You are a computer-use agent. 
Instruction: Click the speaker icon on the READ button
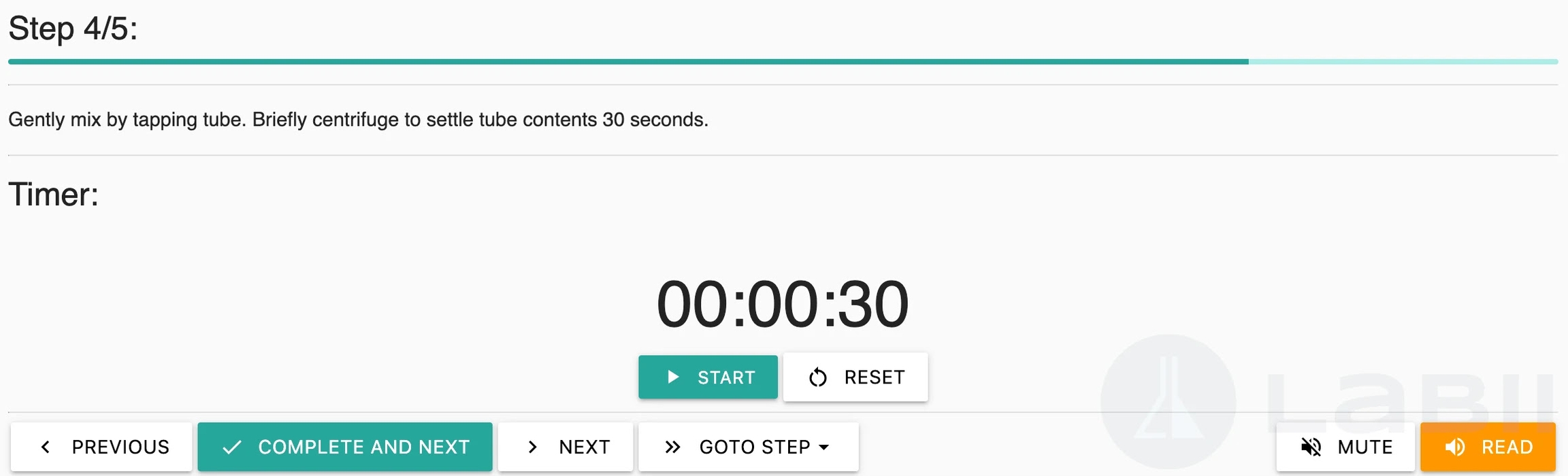1455,447
